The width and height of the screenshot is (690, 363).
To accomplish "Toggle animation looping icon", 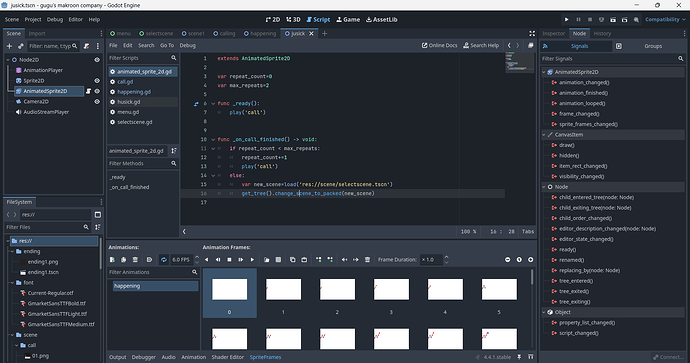I will [164, 260].
